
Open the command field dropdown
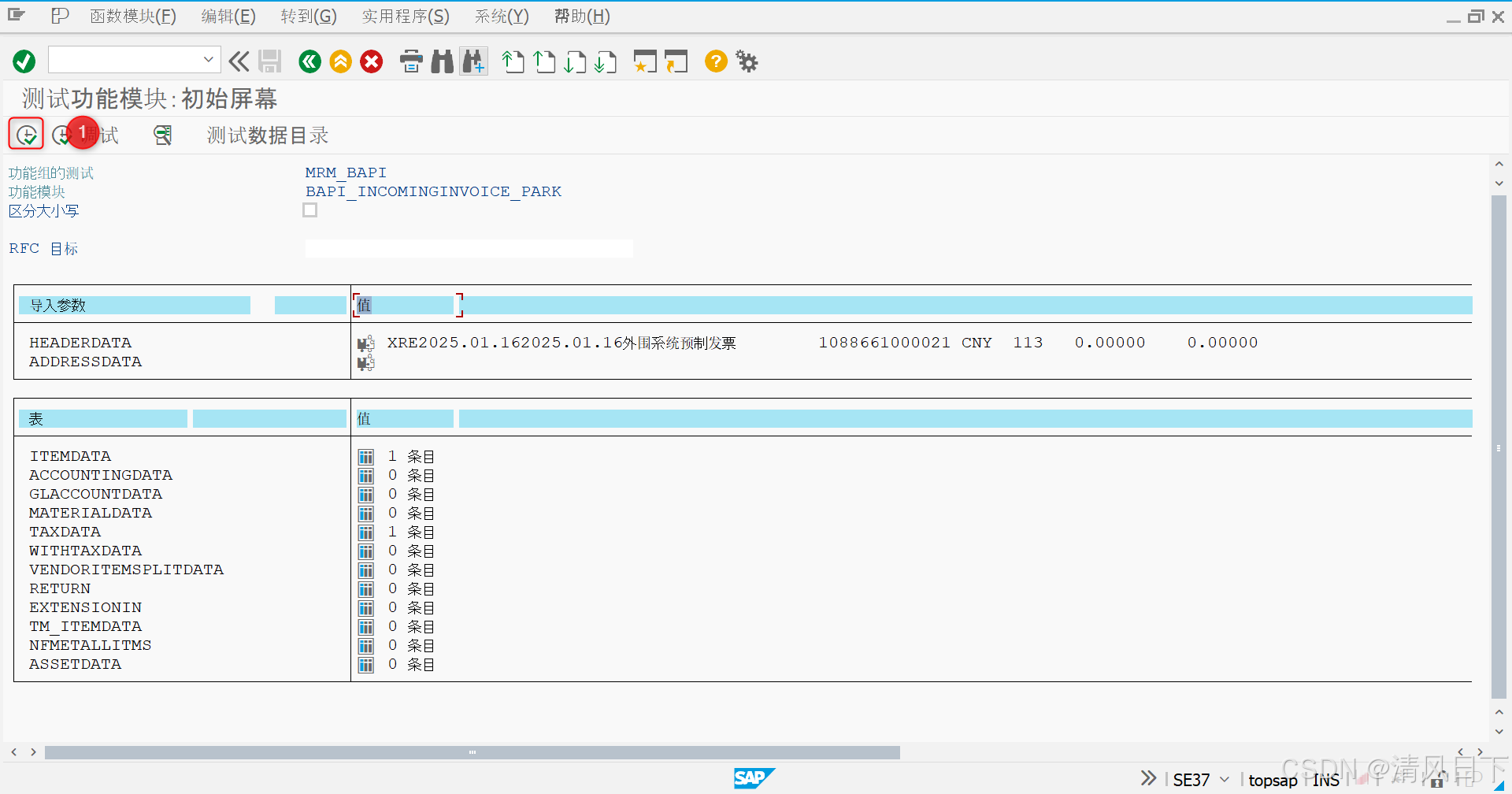(208, 59)
